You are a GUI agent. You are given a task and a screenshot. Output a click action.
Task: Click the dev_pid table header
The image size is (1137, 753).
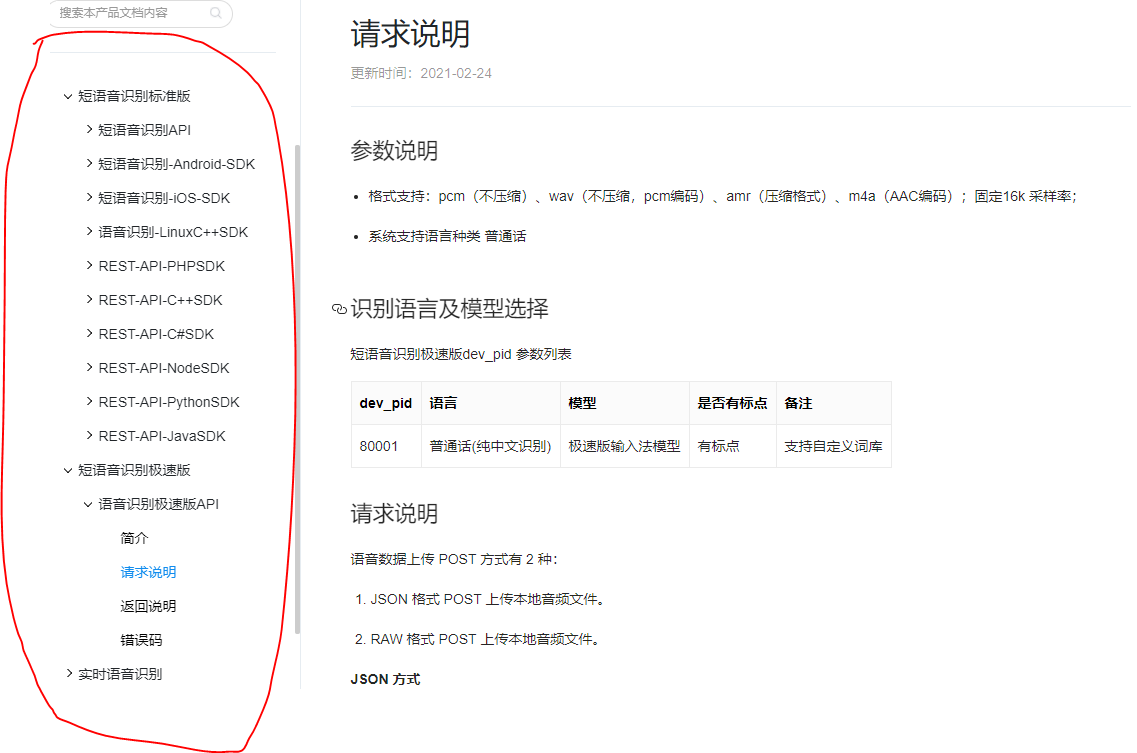click(x=386, y=403)
